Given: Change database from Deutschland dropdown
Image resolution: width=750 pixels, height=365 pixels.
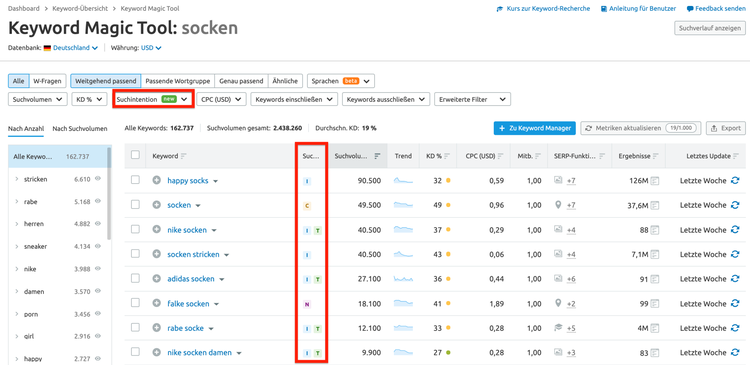Looking at the screenshot, I should 75,48.
